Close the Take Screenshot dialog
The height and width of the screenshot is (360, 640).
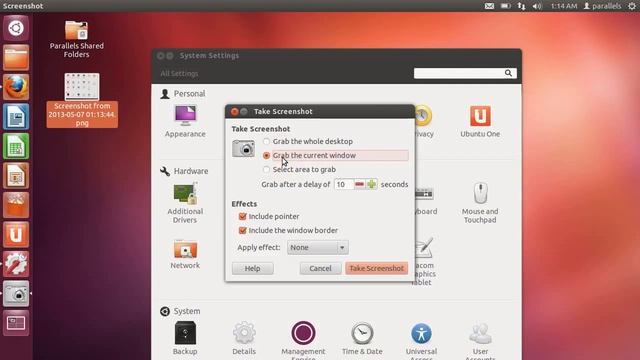click(234, 111)
